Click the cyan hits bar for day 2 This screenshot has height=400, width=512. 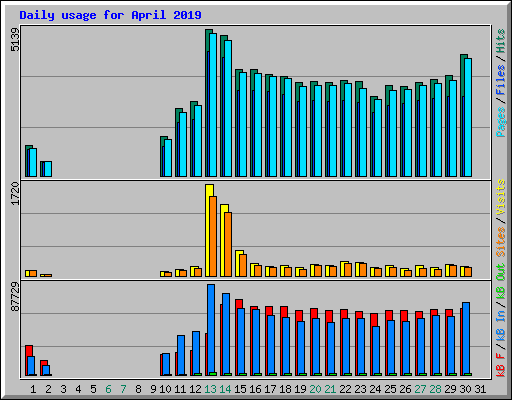(x=48, y=169)
